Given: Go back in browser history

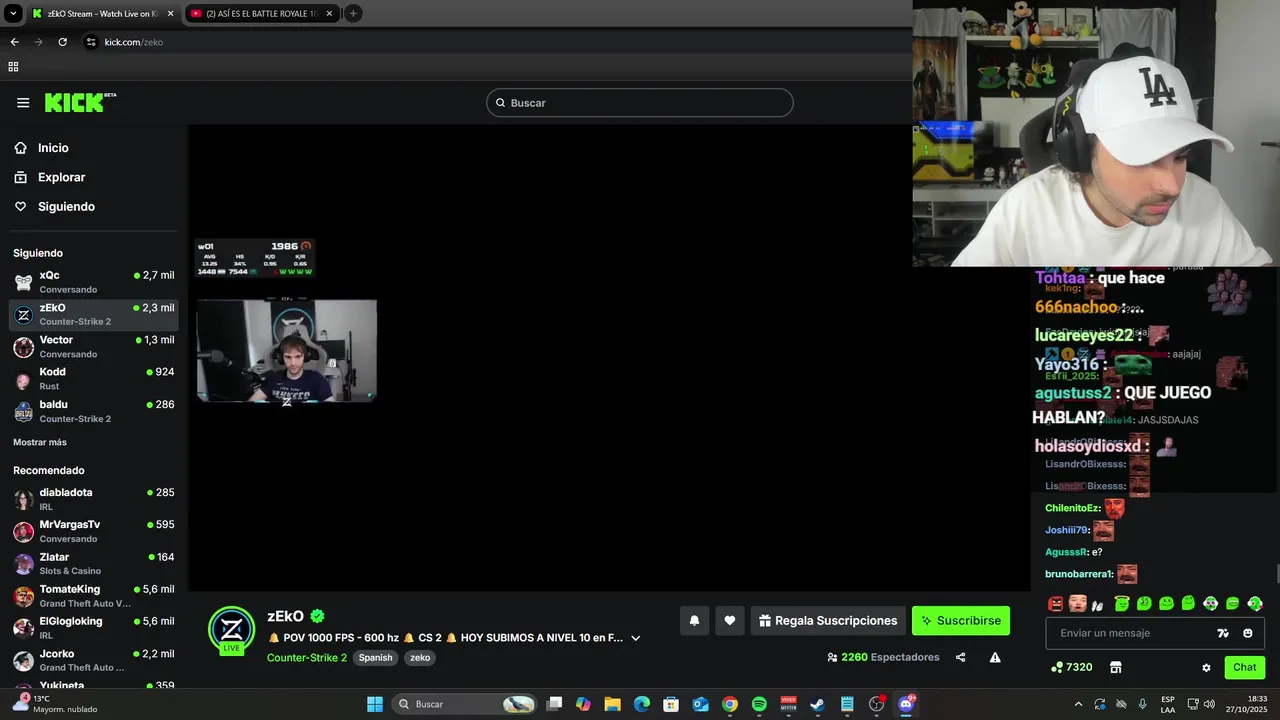Looking at the screenshot, I should 14,42.
